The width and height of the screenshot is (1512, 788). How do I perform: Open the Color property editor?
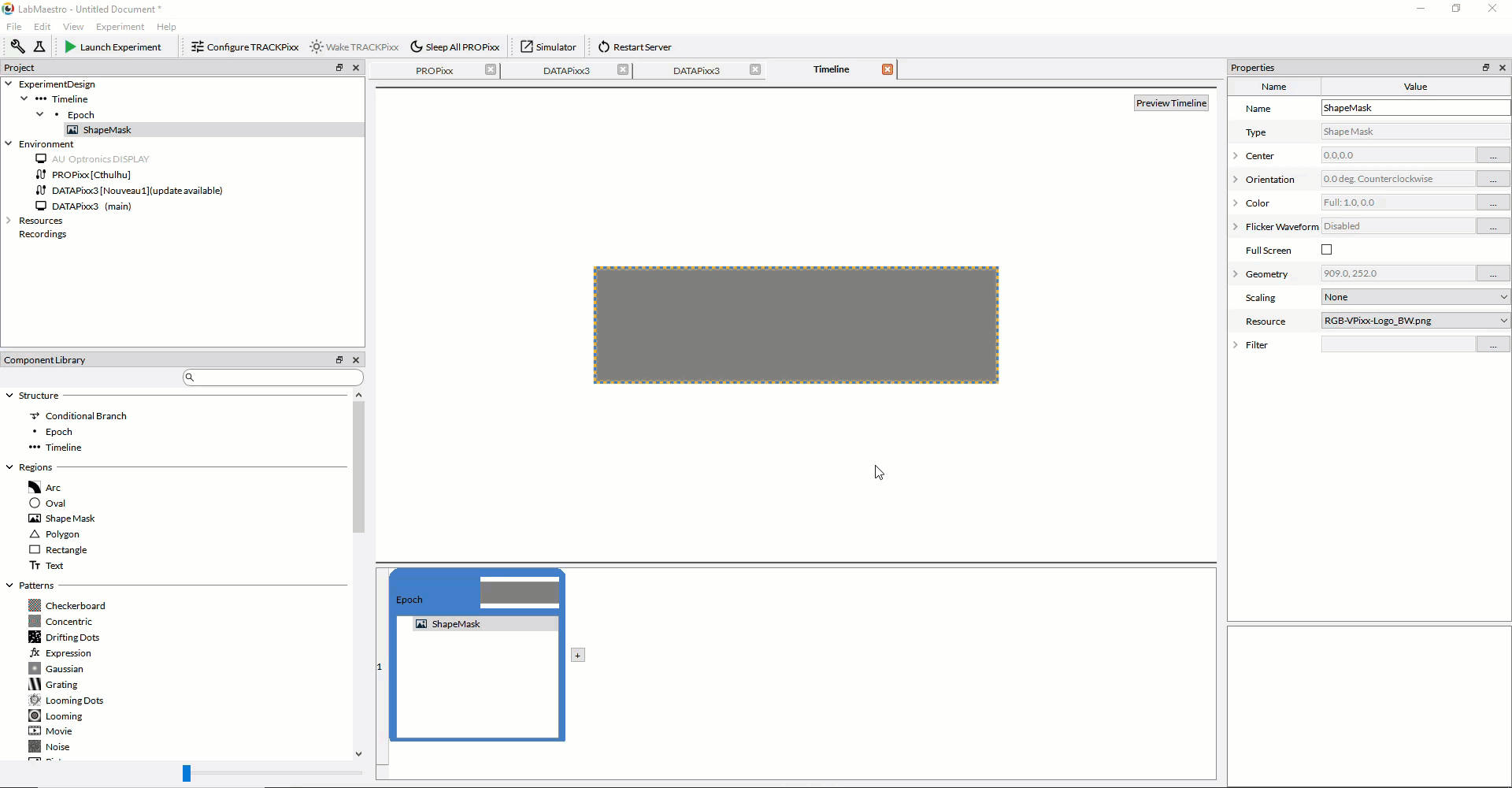pos(1494,203)
